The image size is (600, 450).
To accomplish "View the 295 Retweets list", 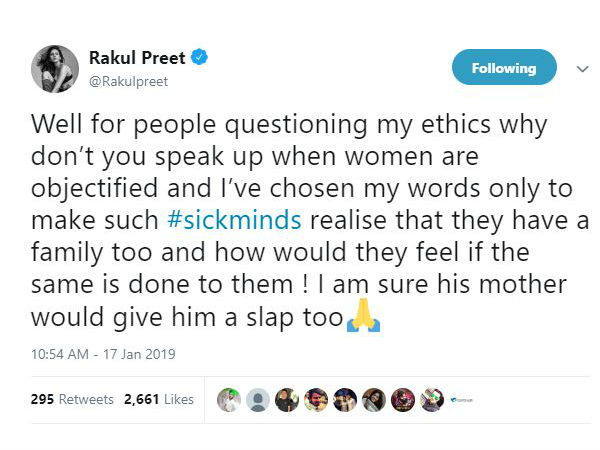I will click(x=71, y=399).
